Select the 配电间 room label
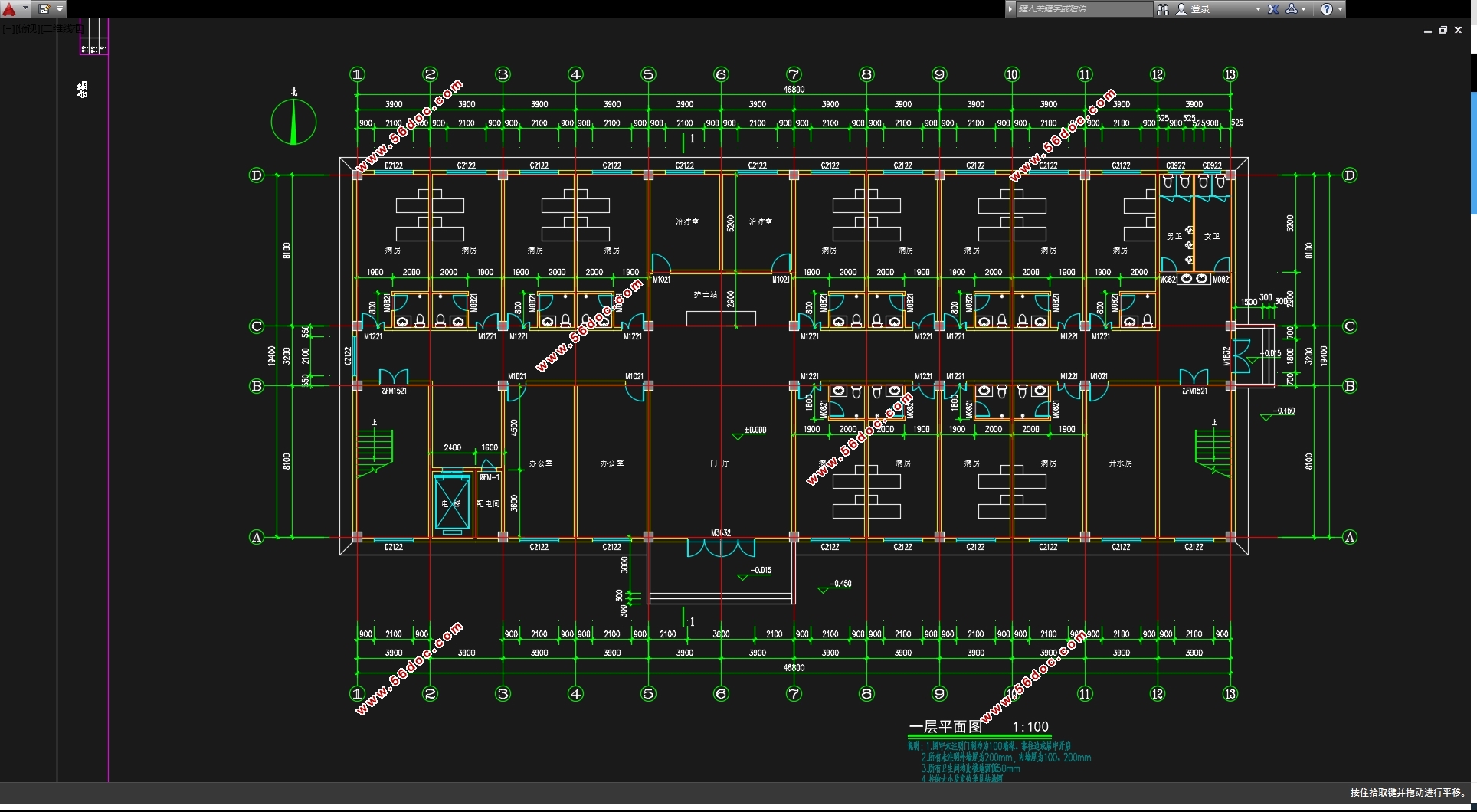The height and width of the screenshot is (812, 1477). pyautogui.click(x=488, y=503)
